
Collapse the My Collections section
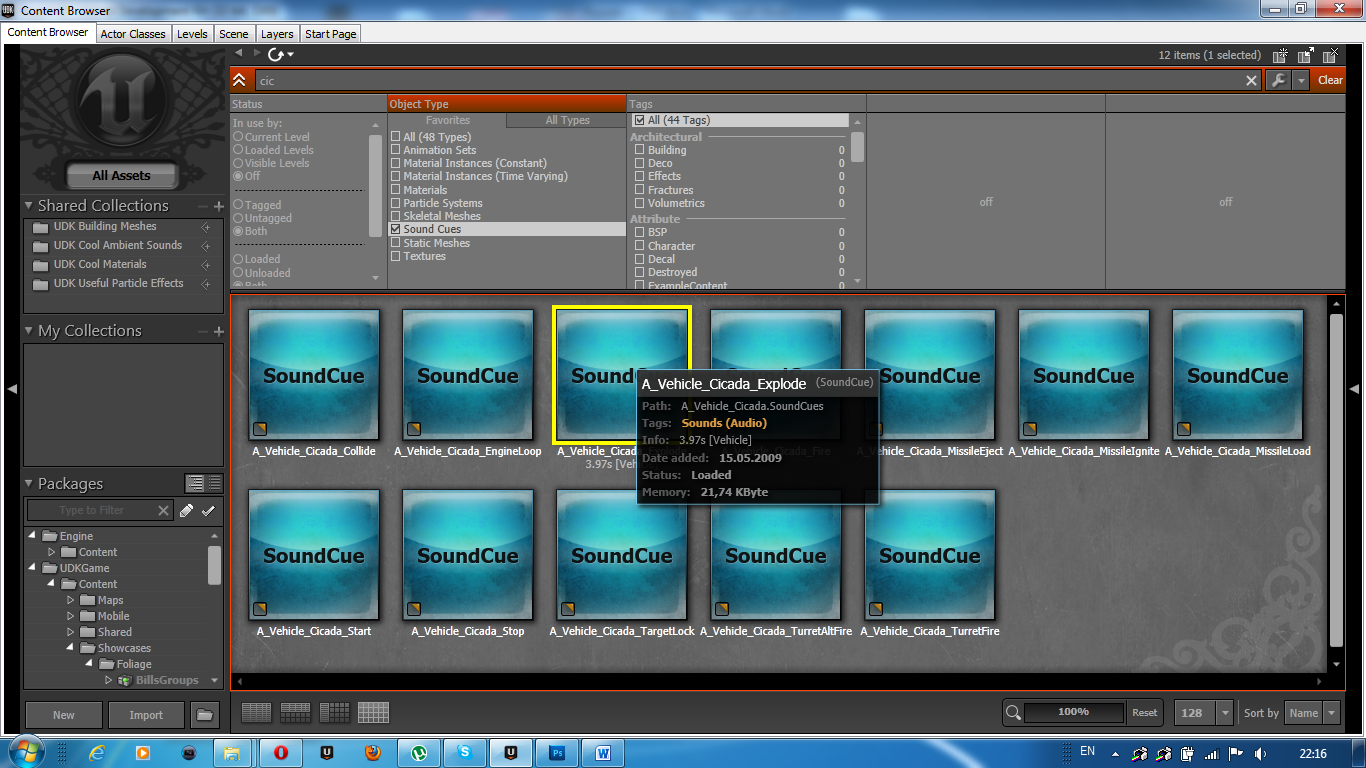[x=29, y=331]
